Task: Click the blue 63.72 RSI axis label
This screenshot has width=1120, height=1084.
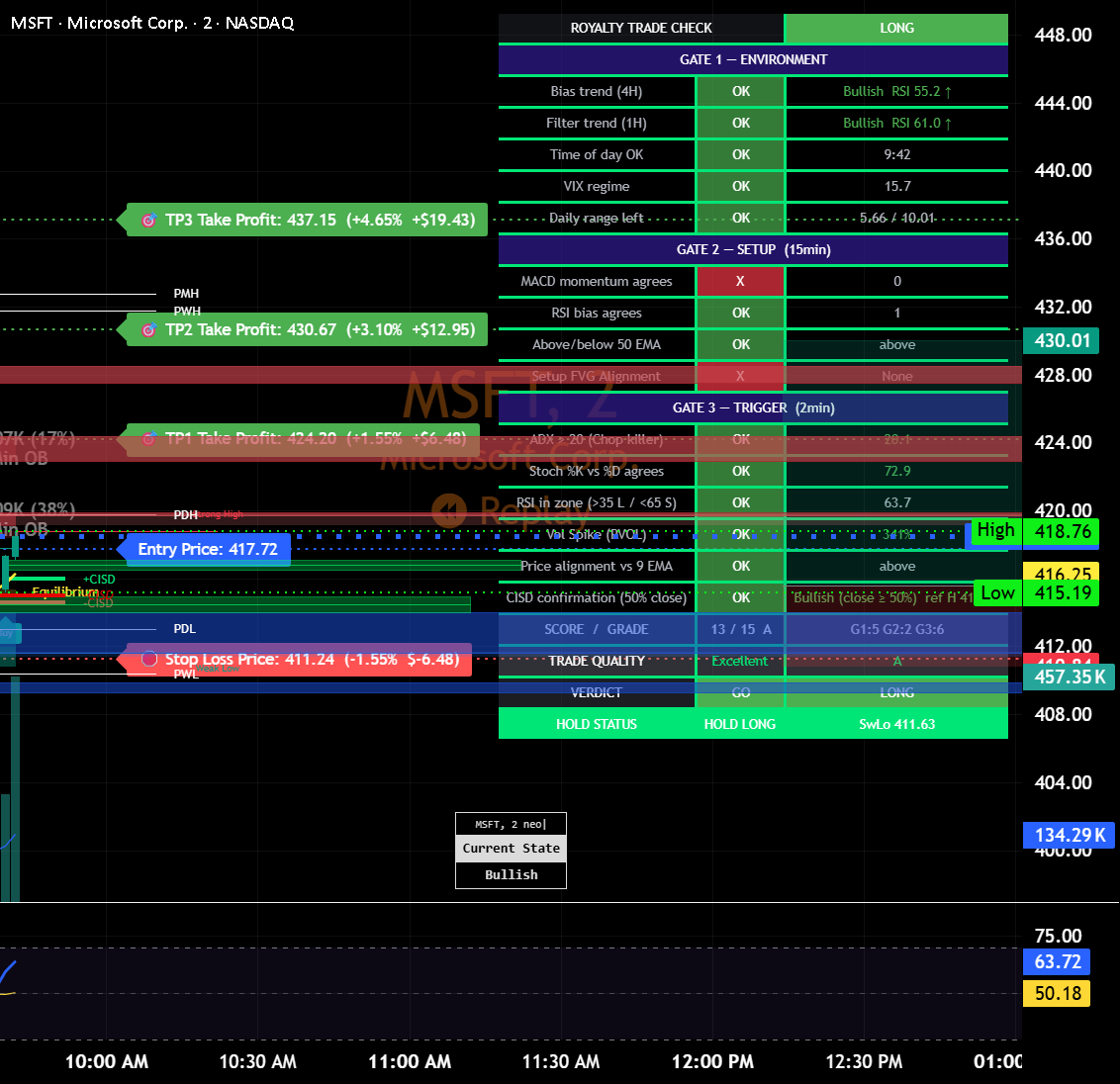Action: (x=1057, y=962)
